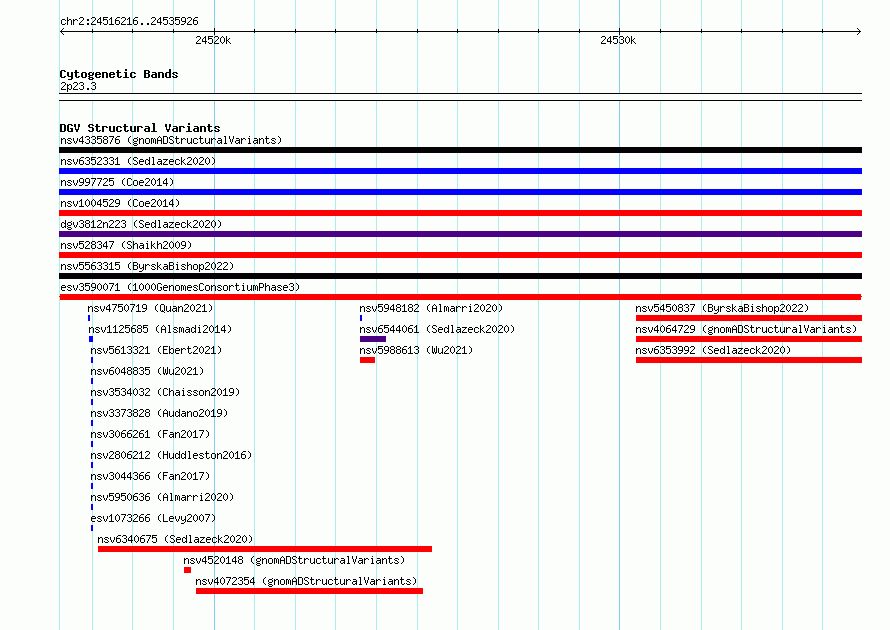Open nsv5950636 (Almarri2020) label
This screenshot has height=630, width=890.
pos(162,497)
